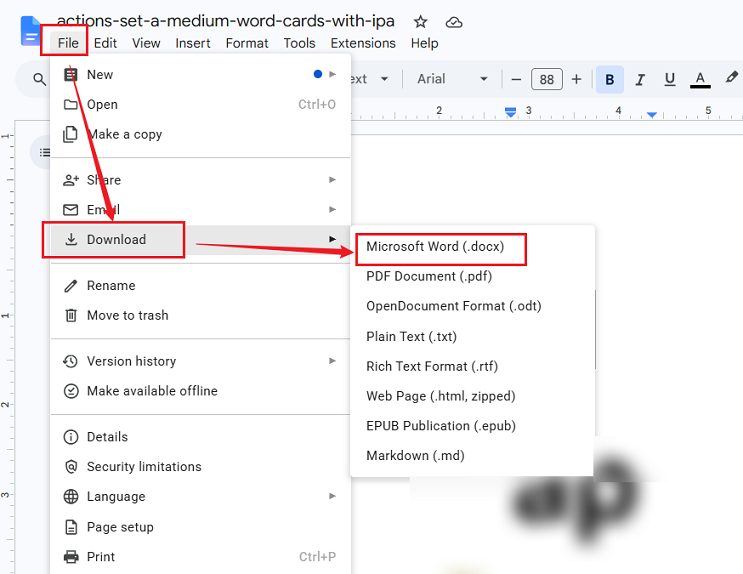Open the Insert menu
The height and width of the screenshot is (574, 743).
click(x=193, y=43)
